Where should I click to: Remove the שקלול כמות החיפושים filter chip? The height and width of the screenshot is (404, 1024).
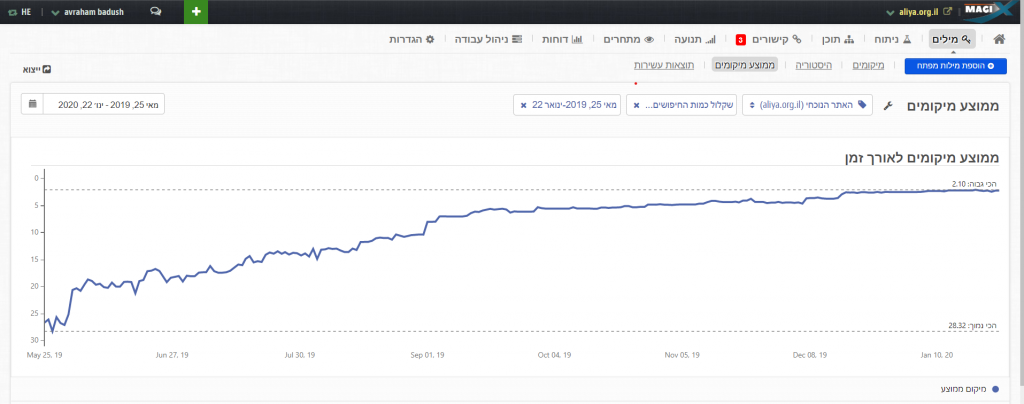point(637,105)
